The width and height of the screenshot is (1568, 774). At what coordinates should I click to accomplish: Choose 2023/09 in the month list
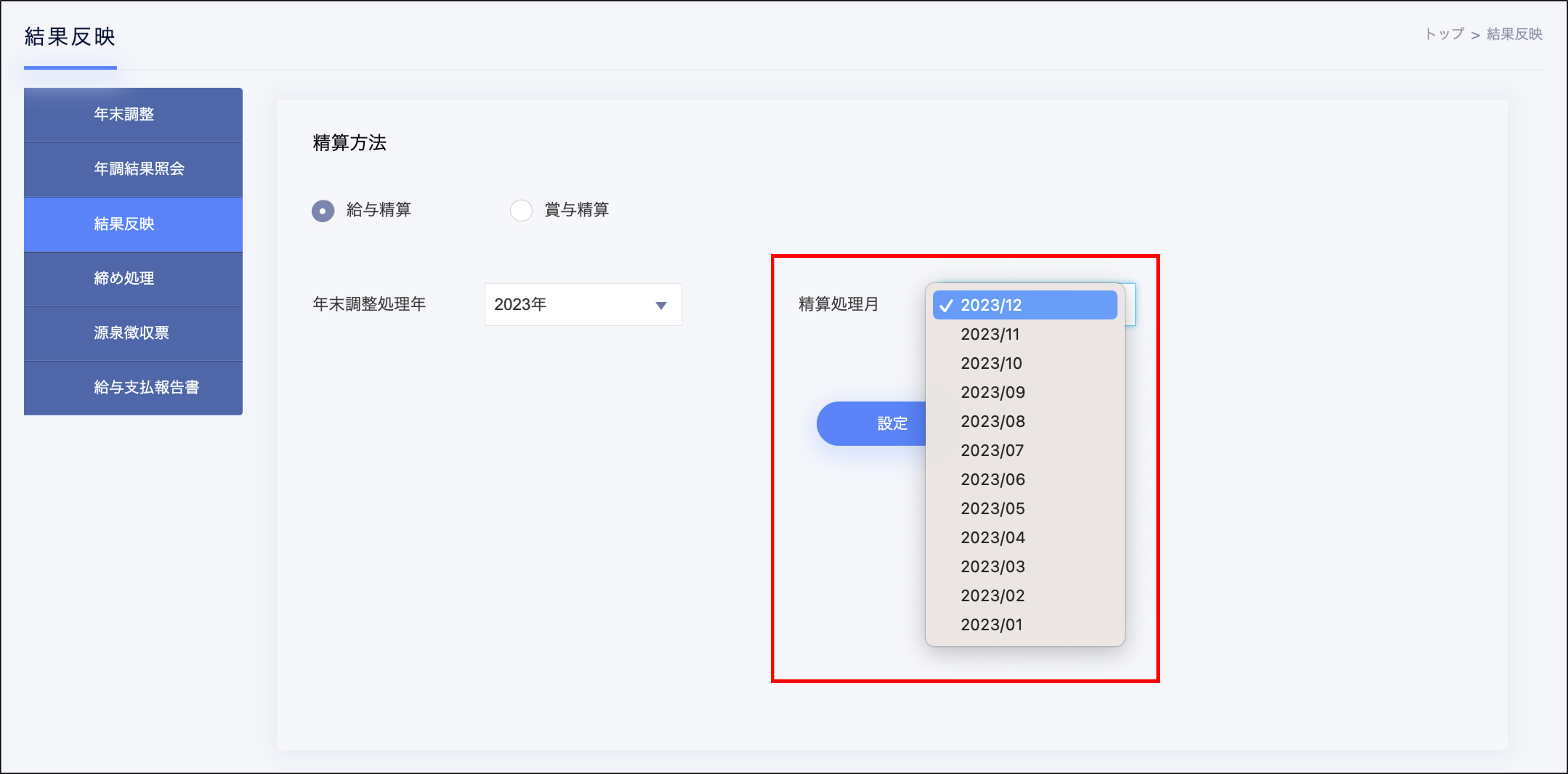click(x=1024, y=393)
